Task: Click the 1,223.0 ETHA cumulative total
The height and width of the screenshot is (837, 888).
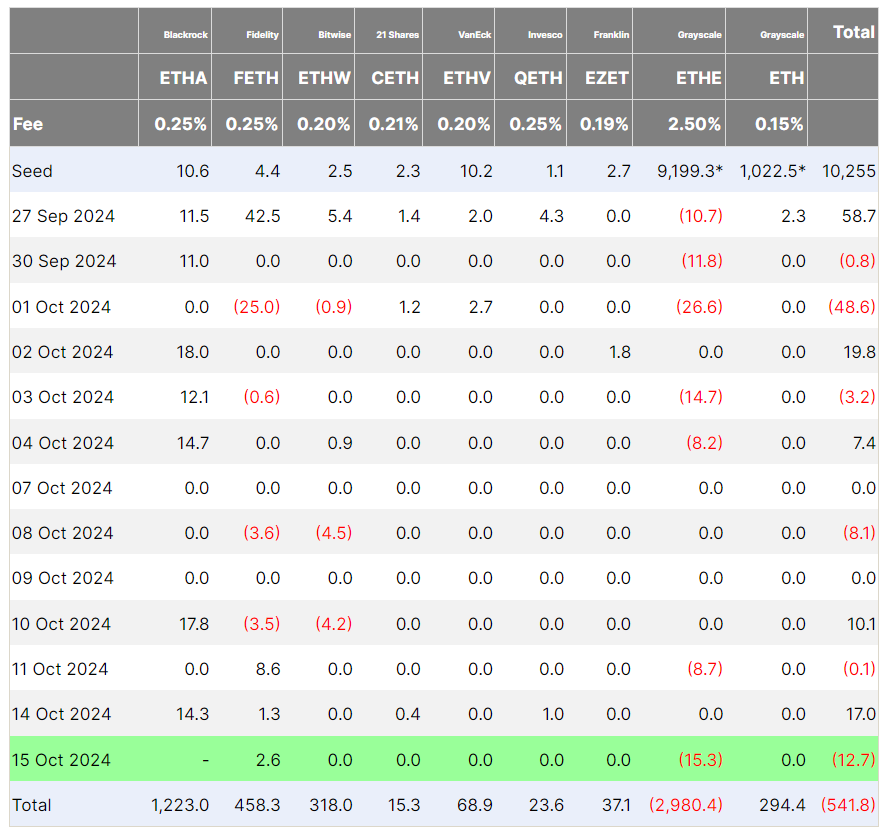Action: click(180, 805)
